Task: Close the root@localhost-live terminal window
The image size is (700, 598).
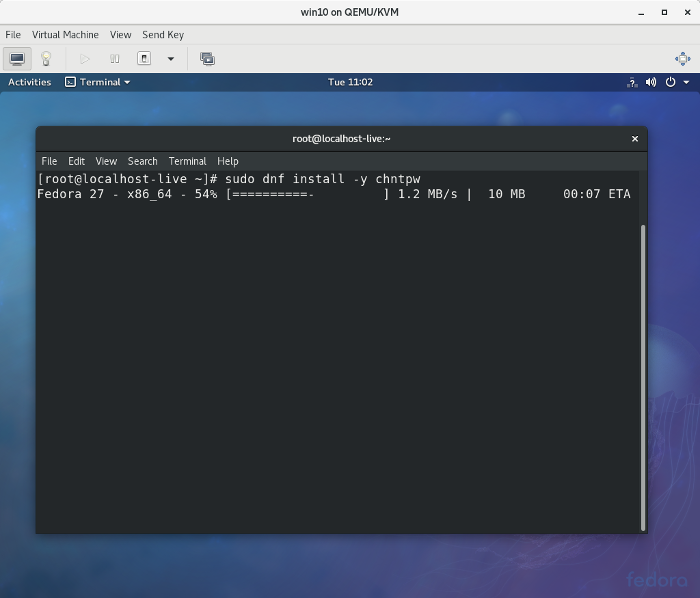Action: click(x=634, y=139)
